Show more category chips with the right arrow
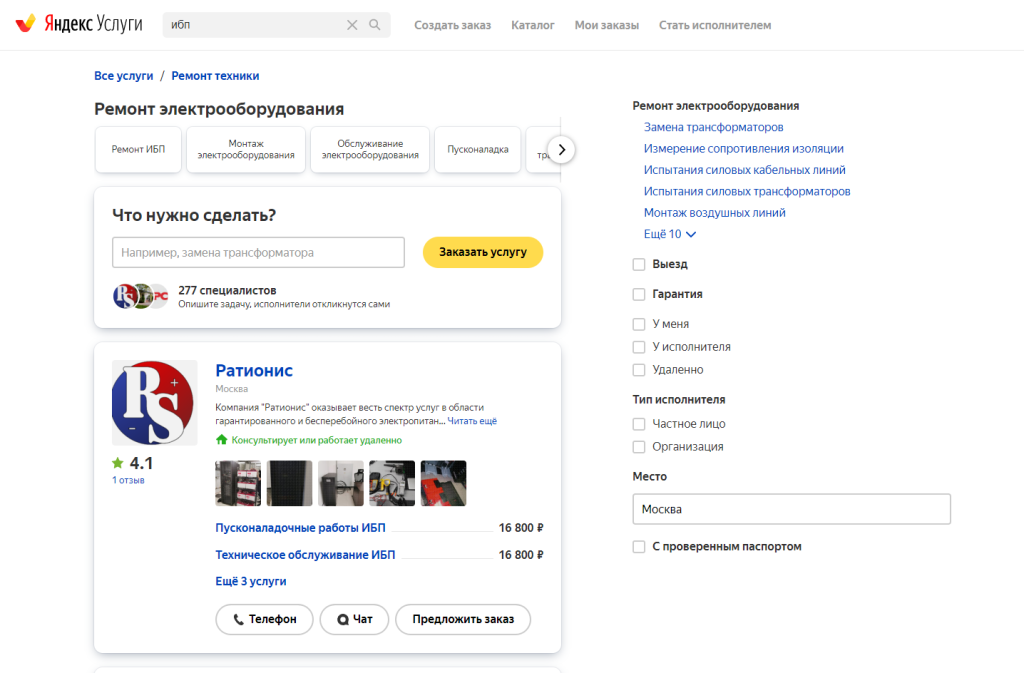Image resolution: width=1024 pixels, height=673 pixels. (x=562, y=149)
